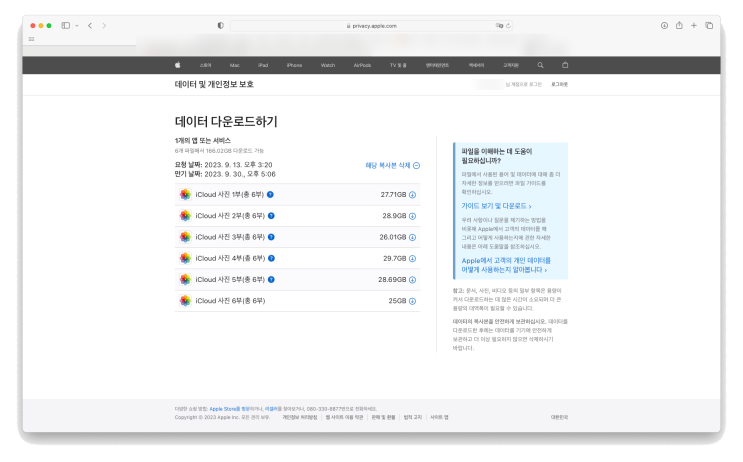Open the iPad navigation item
743x462 pixels.
[x=263, y=65]
